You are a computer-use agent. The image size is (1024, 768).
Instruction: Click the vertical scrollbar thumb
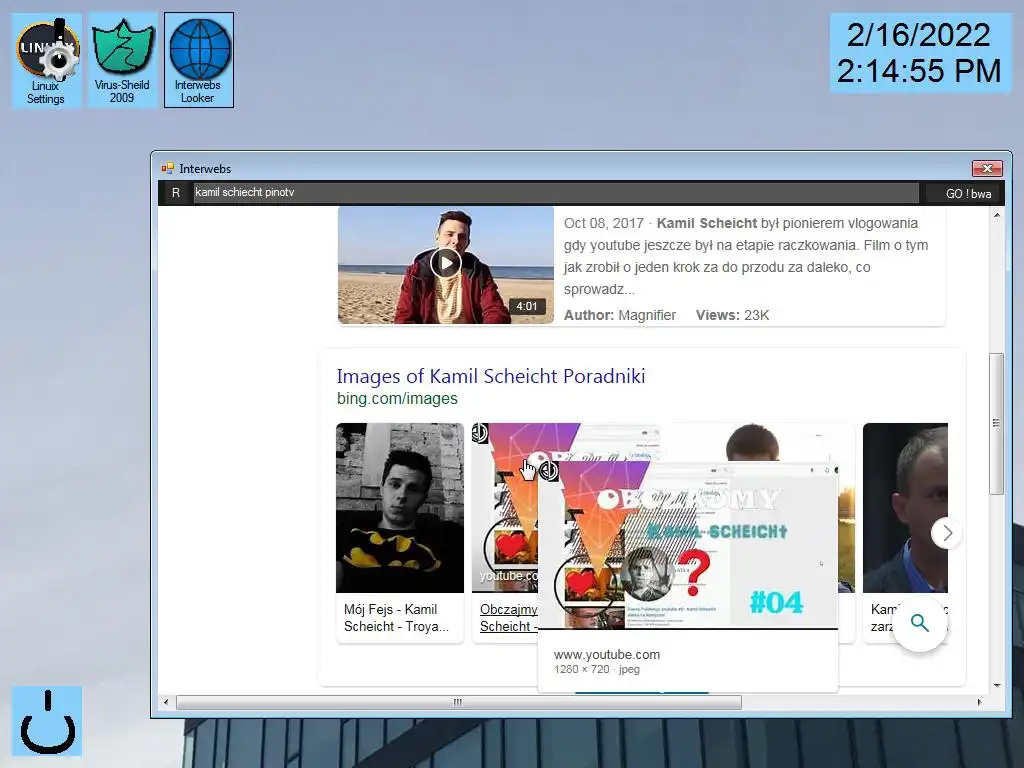click(997, 423)
